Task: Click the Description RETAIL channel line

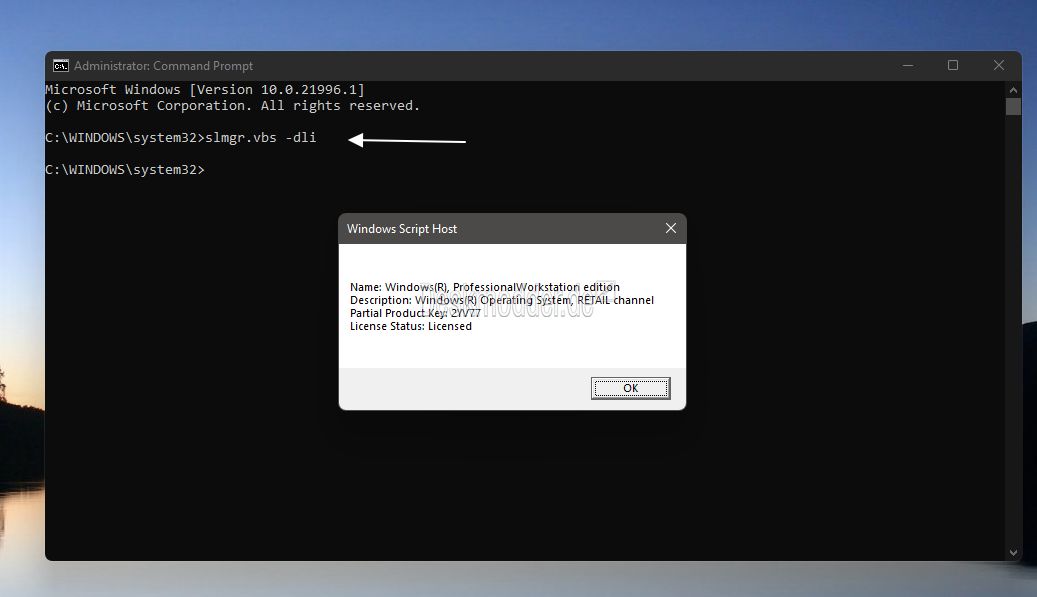Action: coord(502,300)
